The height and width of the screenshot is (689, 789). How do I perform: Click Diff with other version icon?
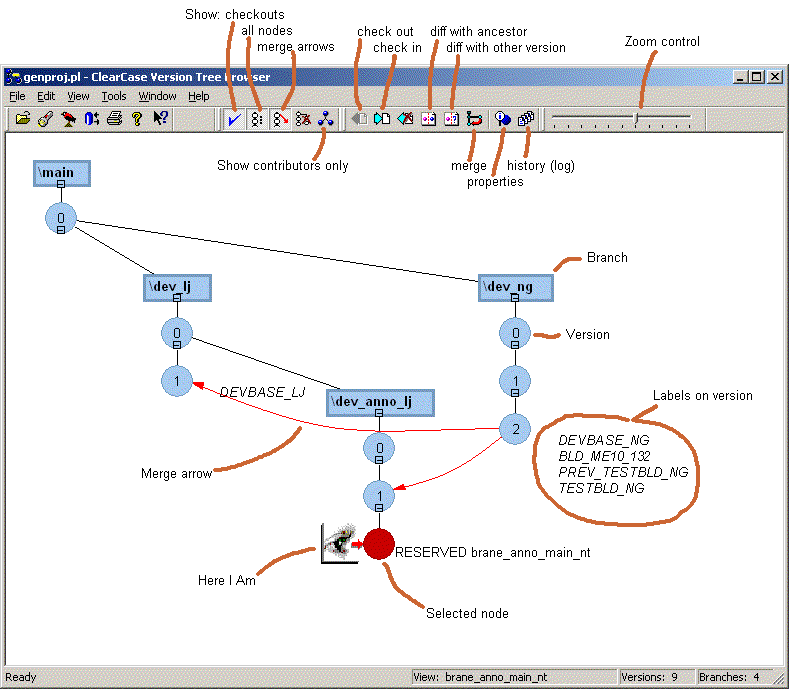pyautogui.click(x=451, y=119)
